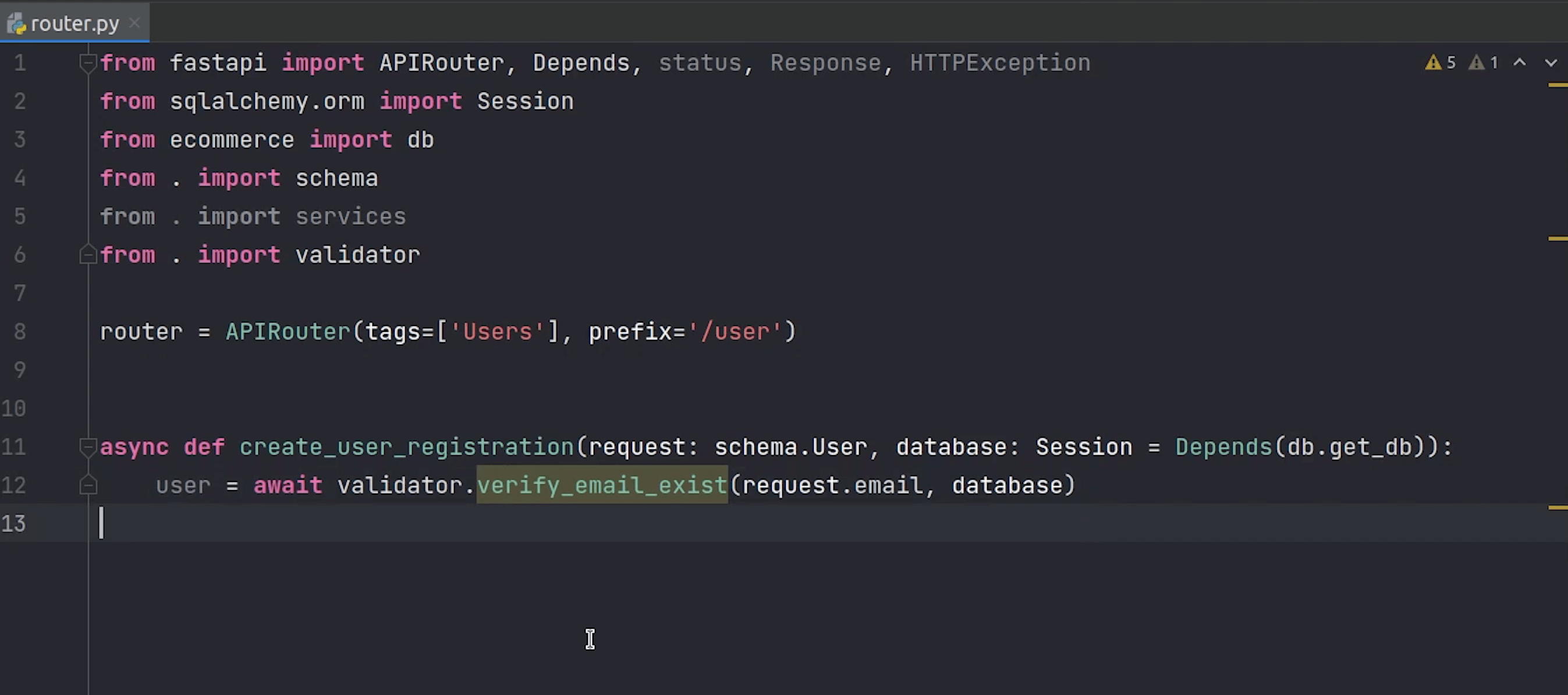Click the fold end marker at line 6
This screenshot has width=1568, height=695.
coord(88,254)
